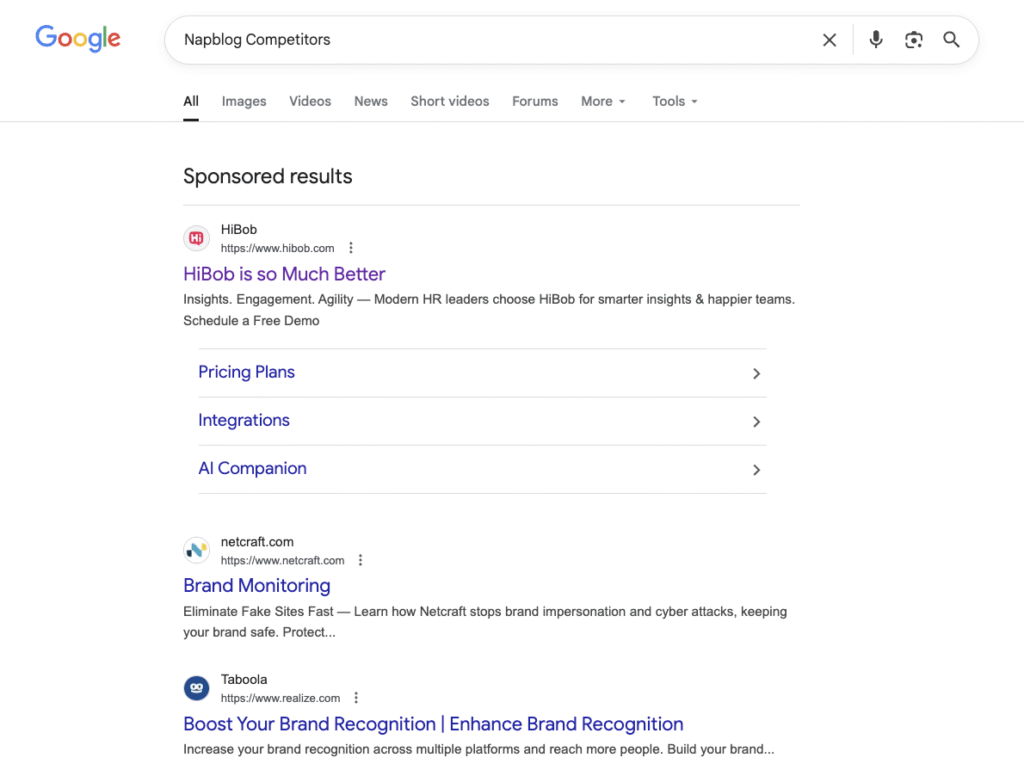Expand the AI Companion sitelink chevron
The image size is (1024, 776).
point(757,470)
